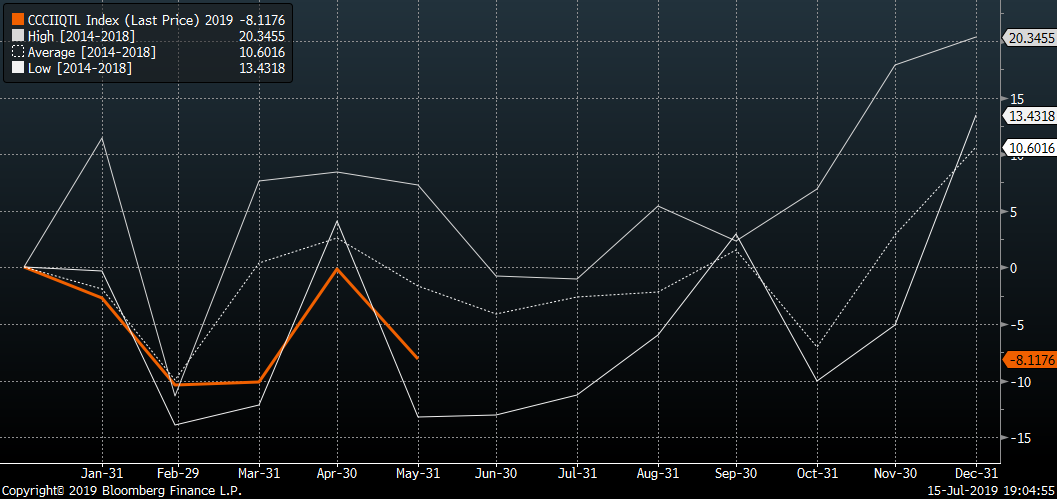
Task: Click the Jan-31 date on x-axis
Action: [x=101, y=473]
